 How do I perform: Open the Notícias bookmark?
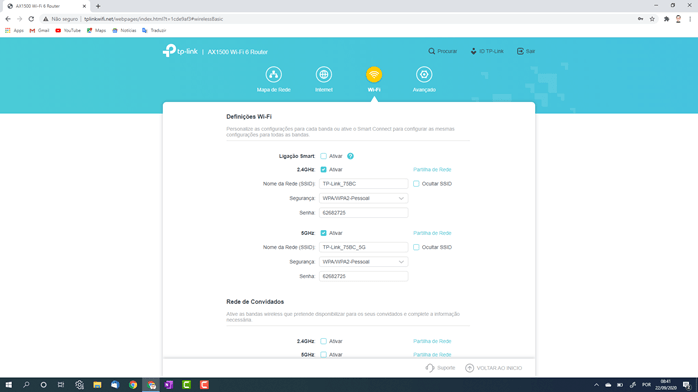[124, 31]
